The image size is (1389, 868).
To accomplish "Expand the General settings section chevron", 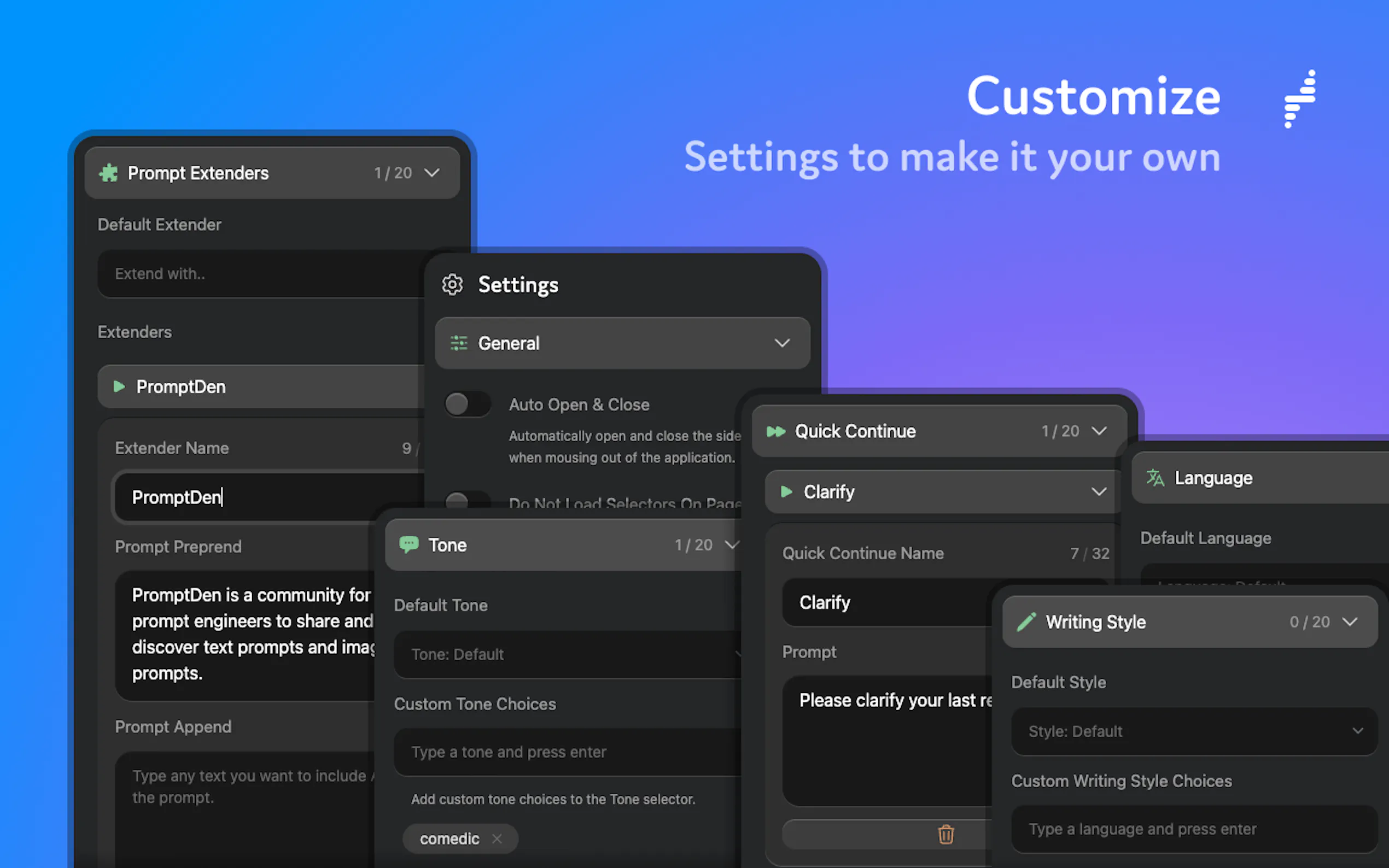I will (x=782, y=343).
